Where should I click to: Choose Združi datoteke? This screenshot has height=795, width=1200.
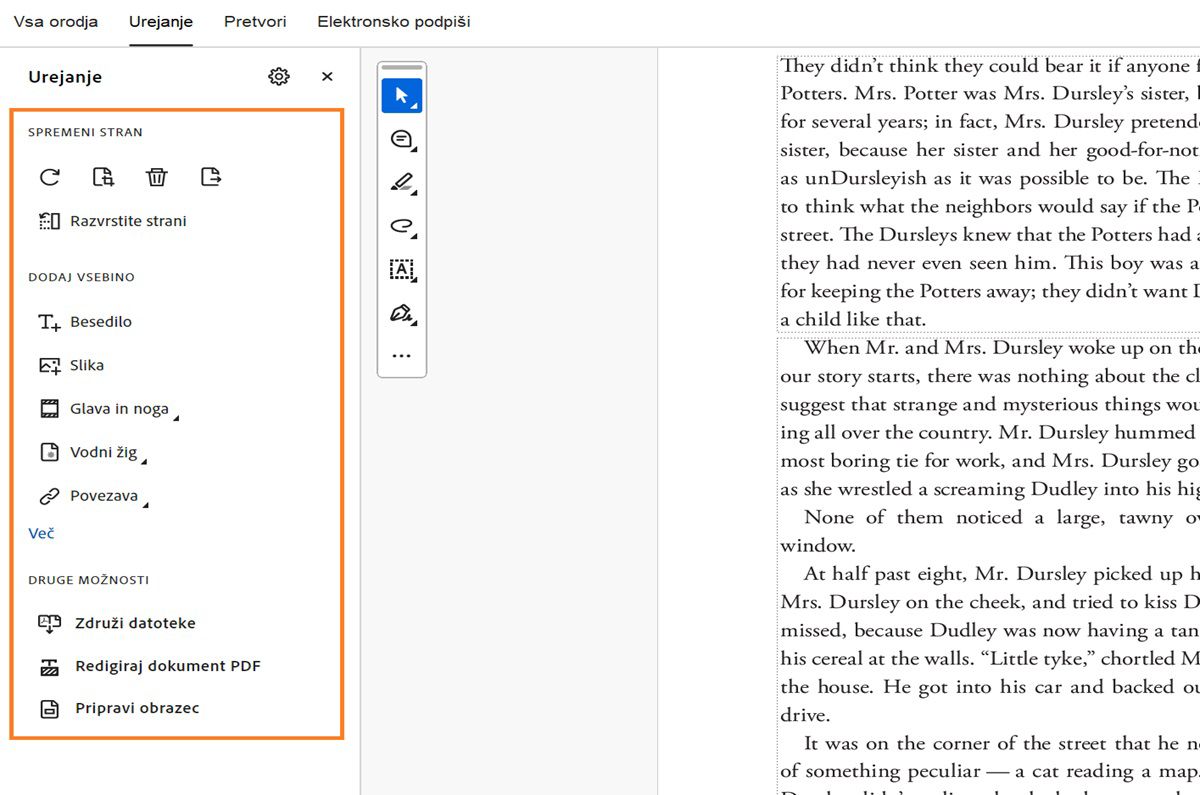click(117, 623)
